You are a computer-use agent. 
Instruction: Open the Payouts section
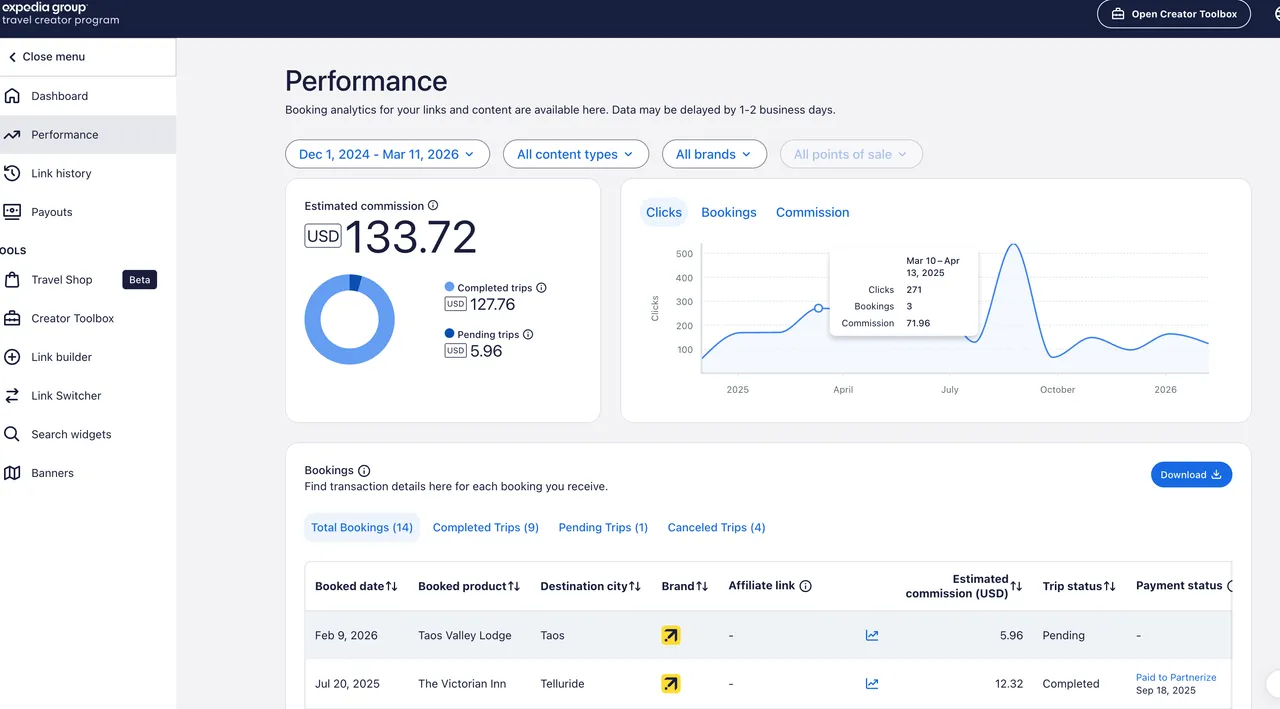coord(52,211)
